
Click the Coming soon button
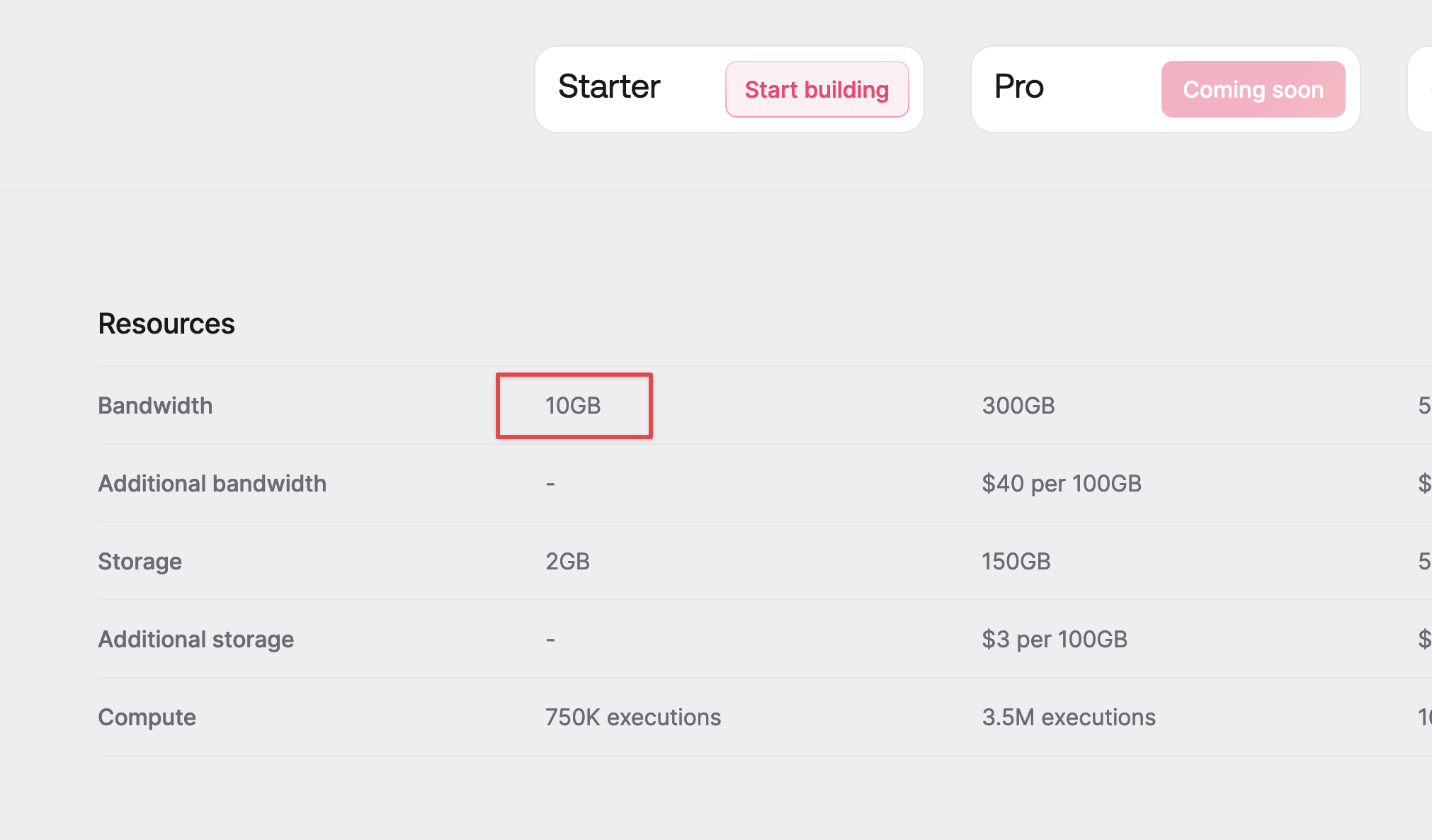1253,89
